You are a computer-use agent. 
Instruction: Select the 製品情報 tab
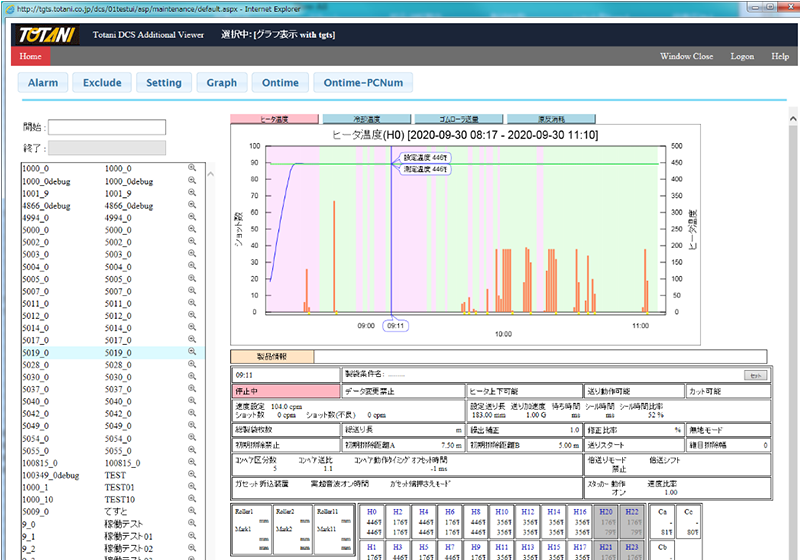272,355
